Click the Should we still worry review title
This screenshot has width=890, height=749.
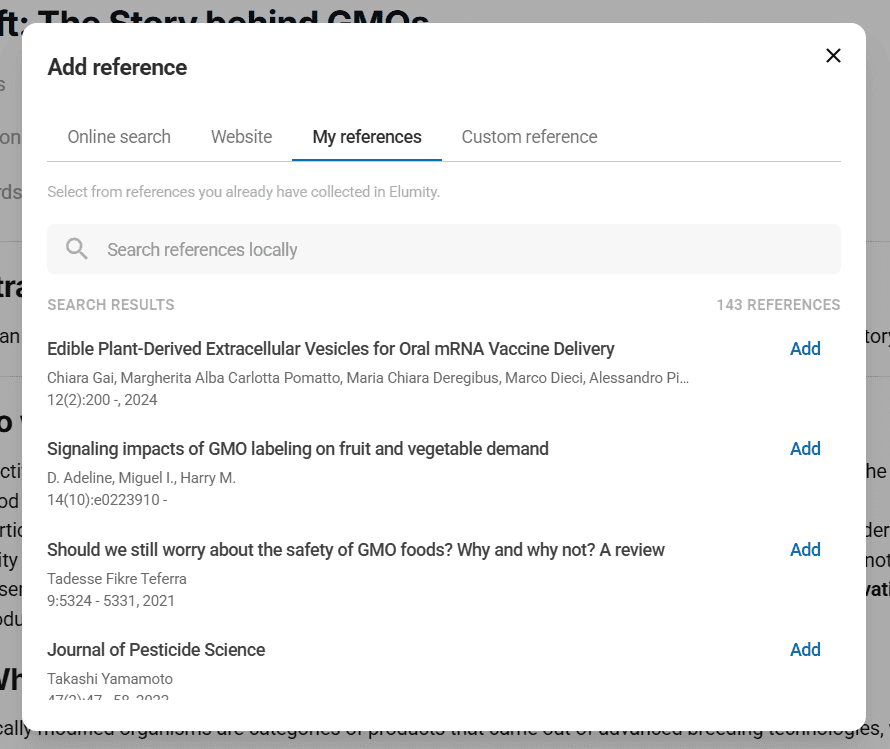point(355,550)
